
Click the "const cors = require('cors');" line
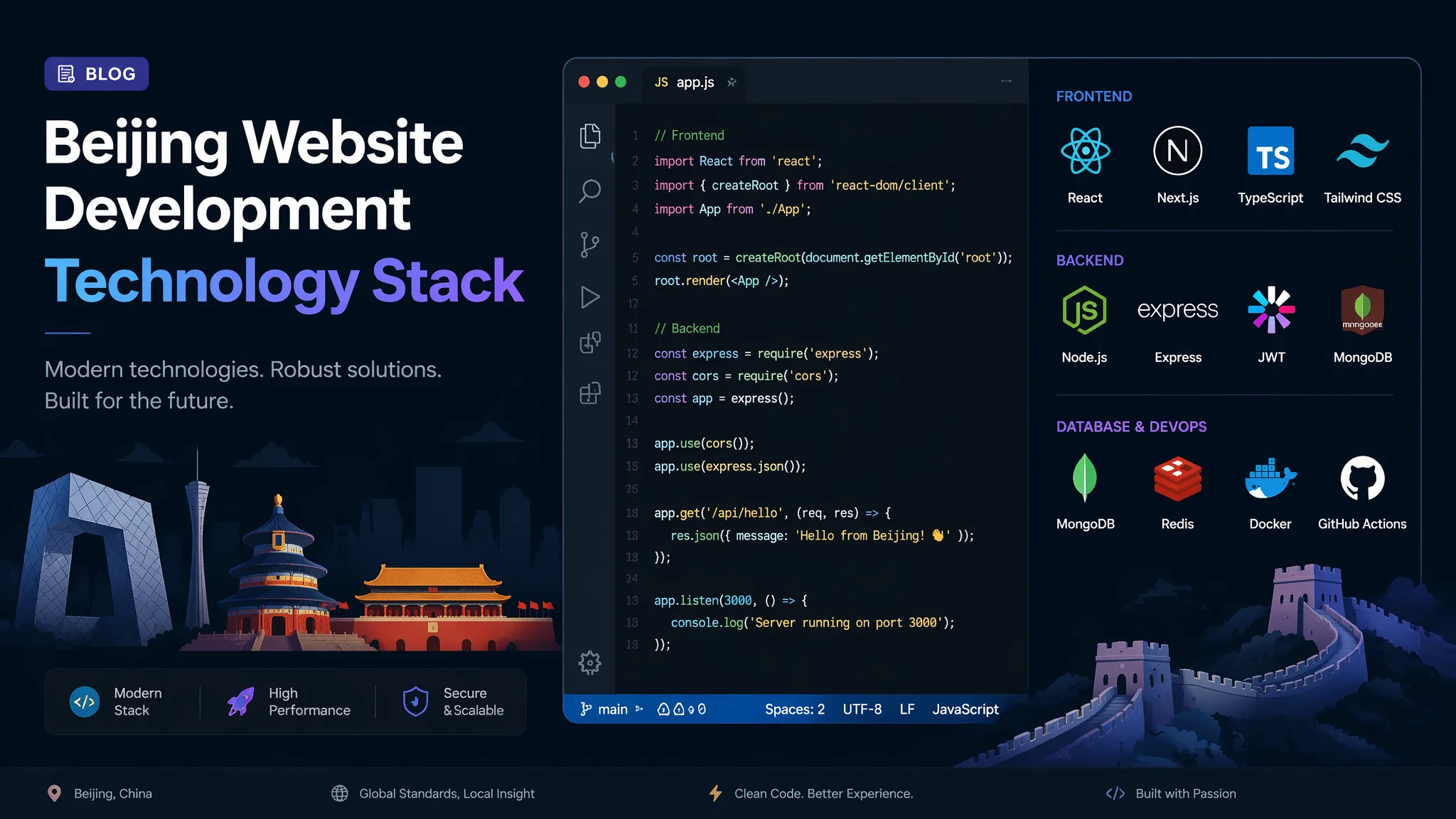(746, 376)
